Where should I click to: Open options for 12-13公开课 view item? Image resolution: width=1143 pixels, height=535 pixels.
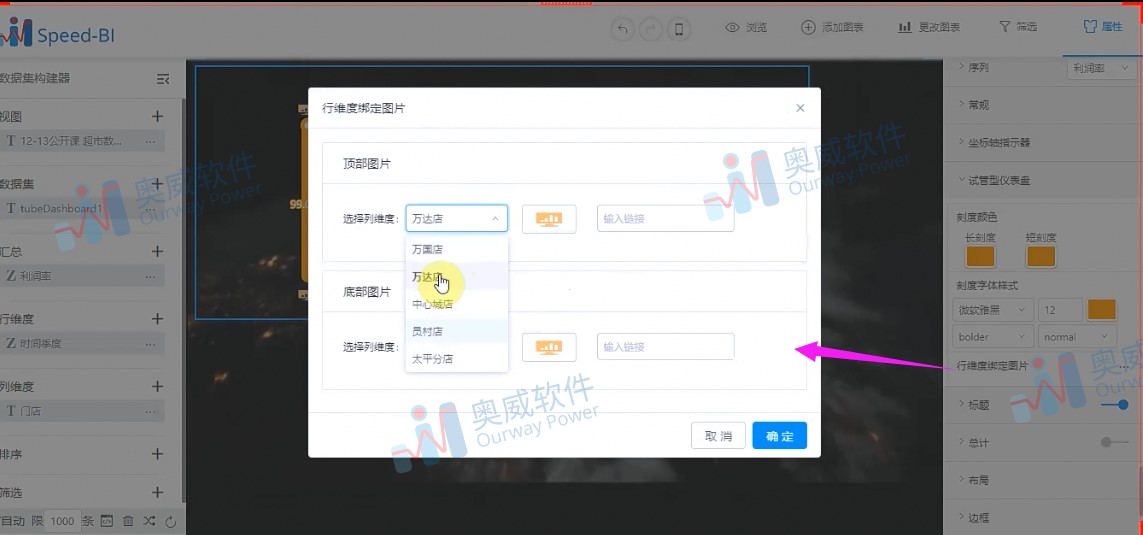(150, 141)
